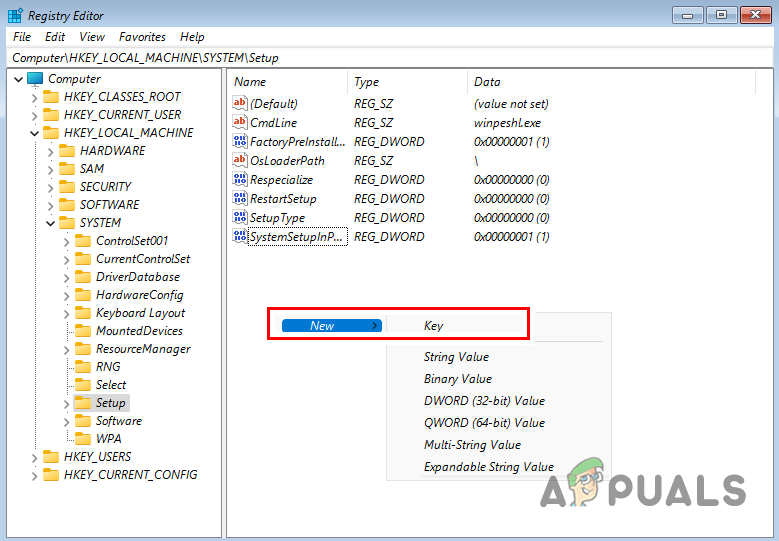Click the SAM folder icon

tap(67, 169)
